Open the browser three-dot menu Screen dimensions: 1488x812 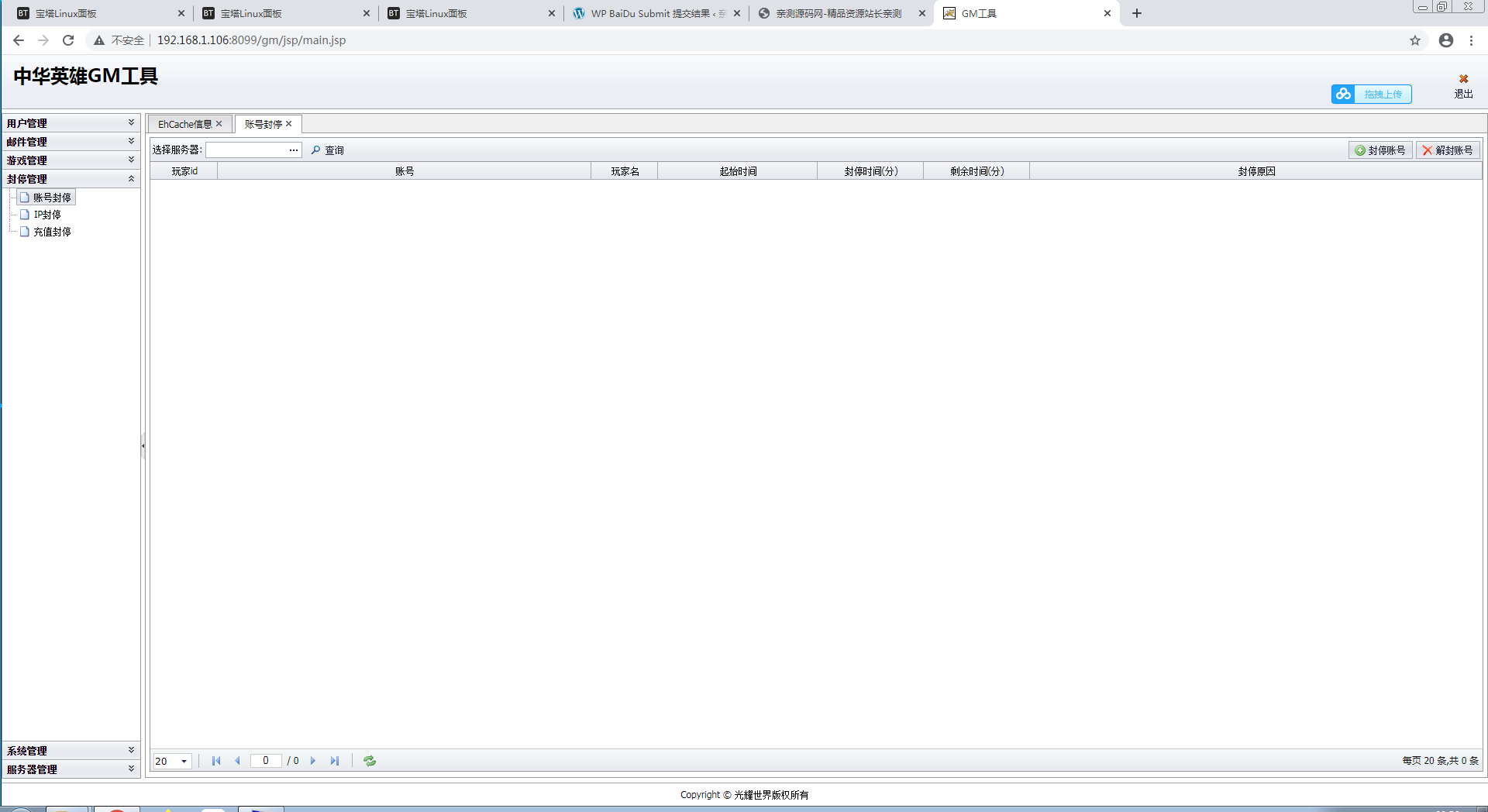(1471, 40)
